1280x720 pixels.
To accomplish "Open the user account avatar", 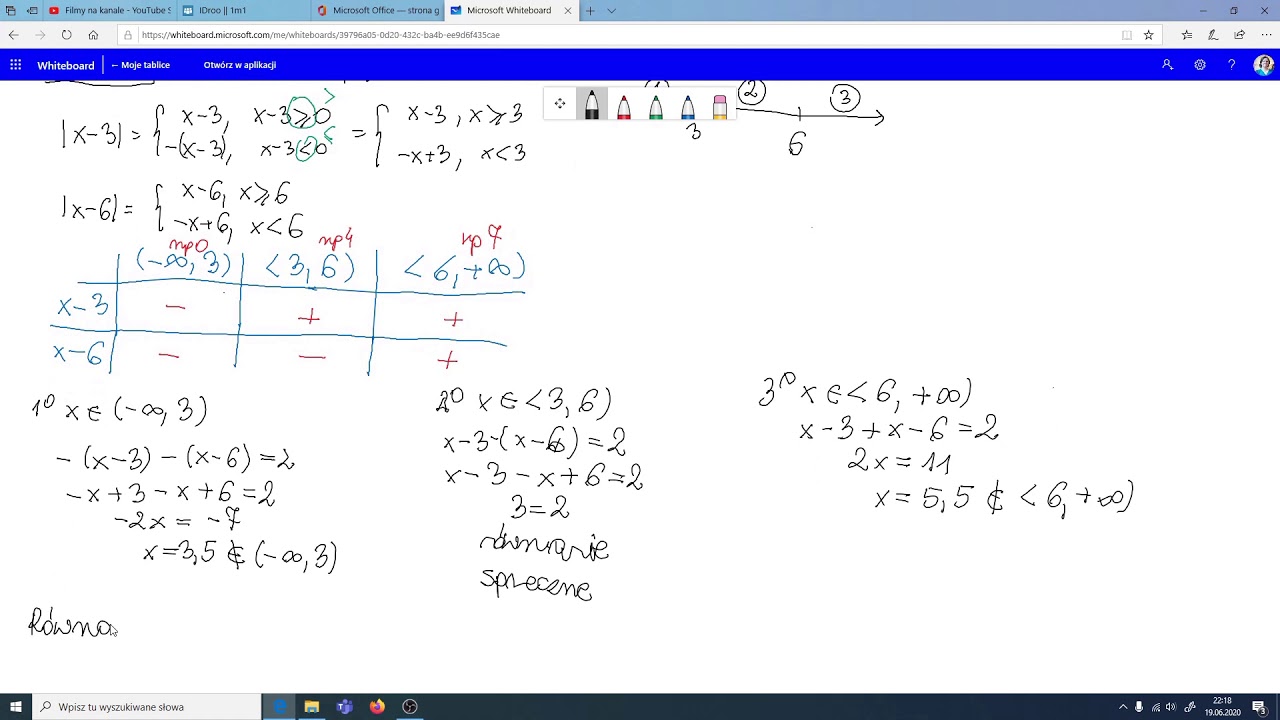I will (1264, 65).
